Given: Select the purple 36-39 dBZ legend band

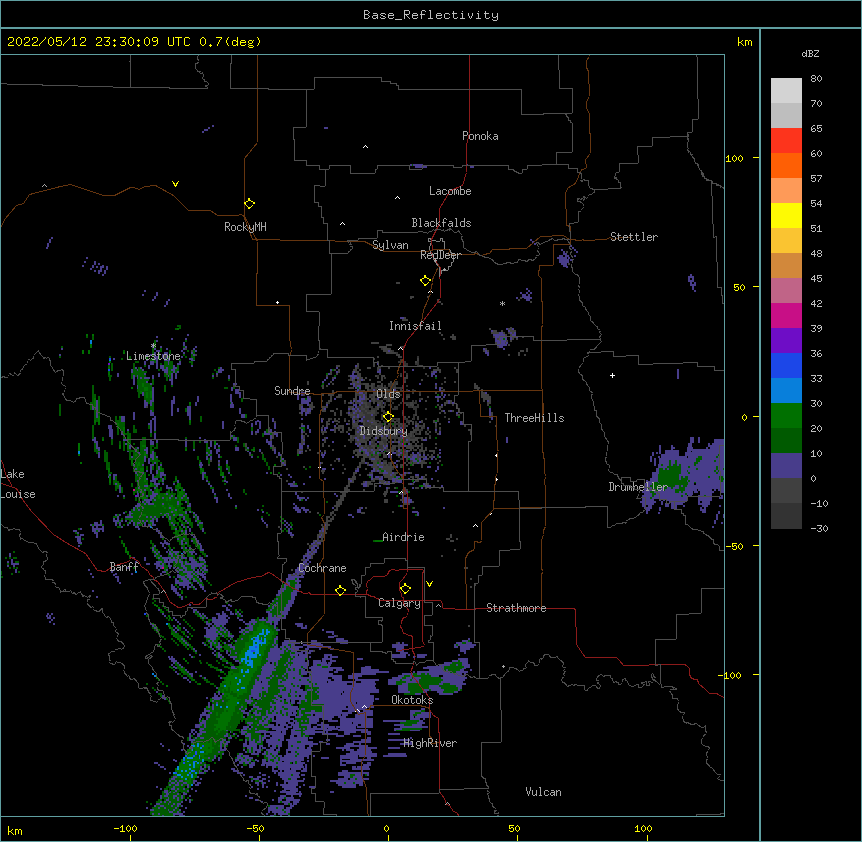Looking at the screenshot, I should point(786,341).
